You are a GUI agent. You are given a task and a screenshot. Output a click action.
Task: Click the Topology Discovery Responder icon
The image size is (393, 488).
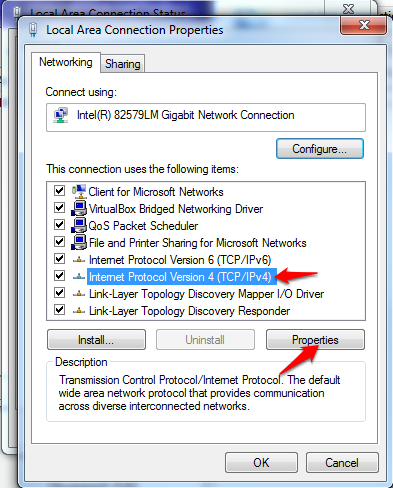(x=79, y=311)
